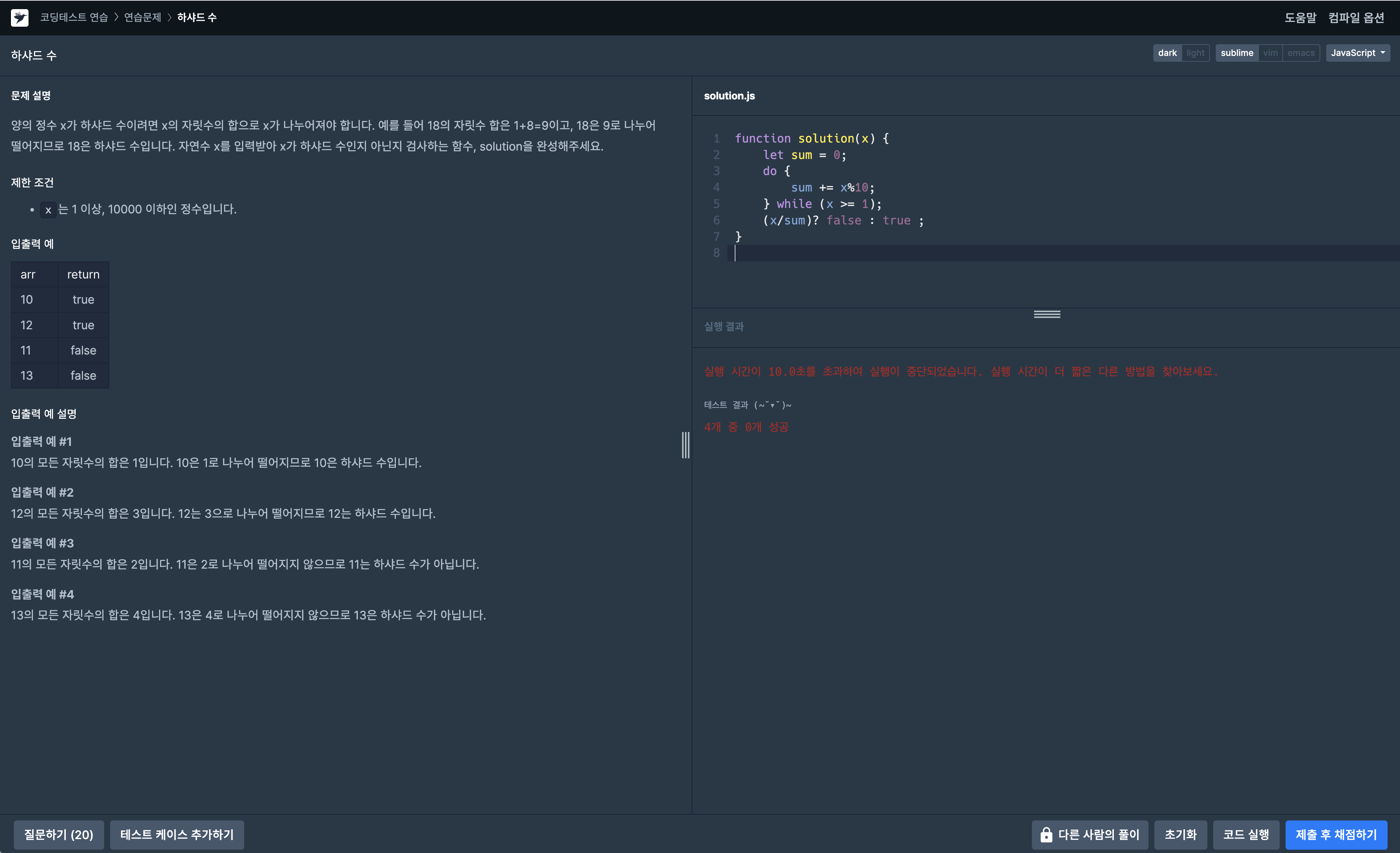Click horizontal splitter handle above results
Screen dimensions: 1400x853
tap(1047, 314)
